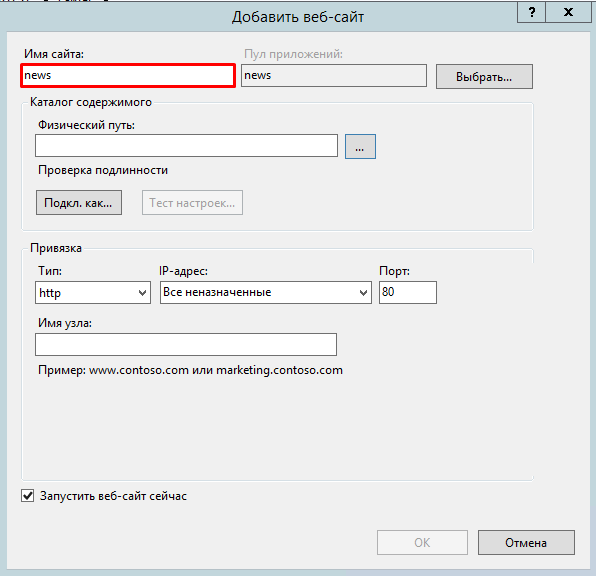Click the Пул приложений news field
The height and width of the screenshot is (576, 596).
334,76
